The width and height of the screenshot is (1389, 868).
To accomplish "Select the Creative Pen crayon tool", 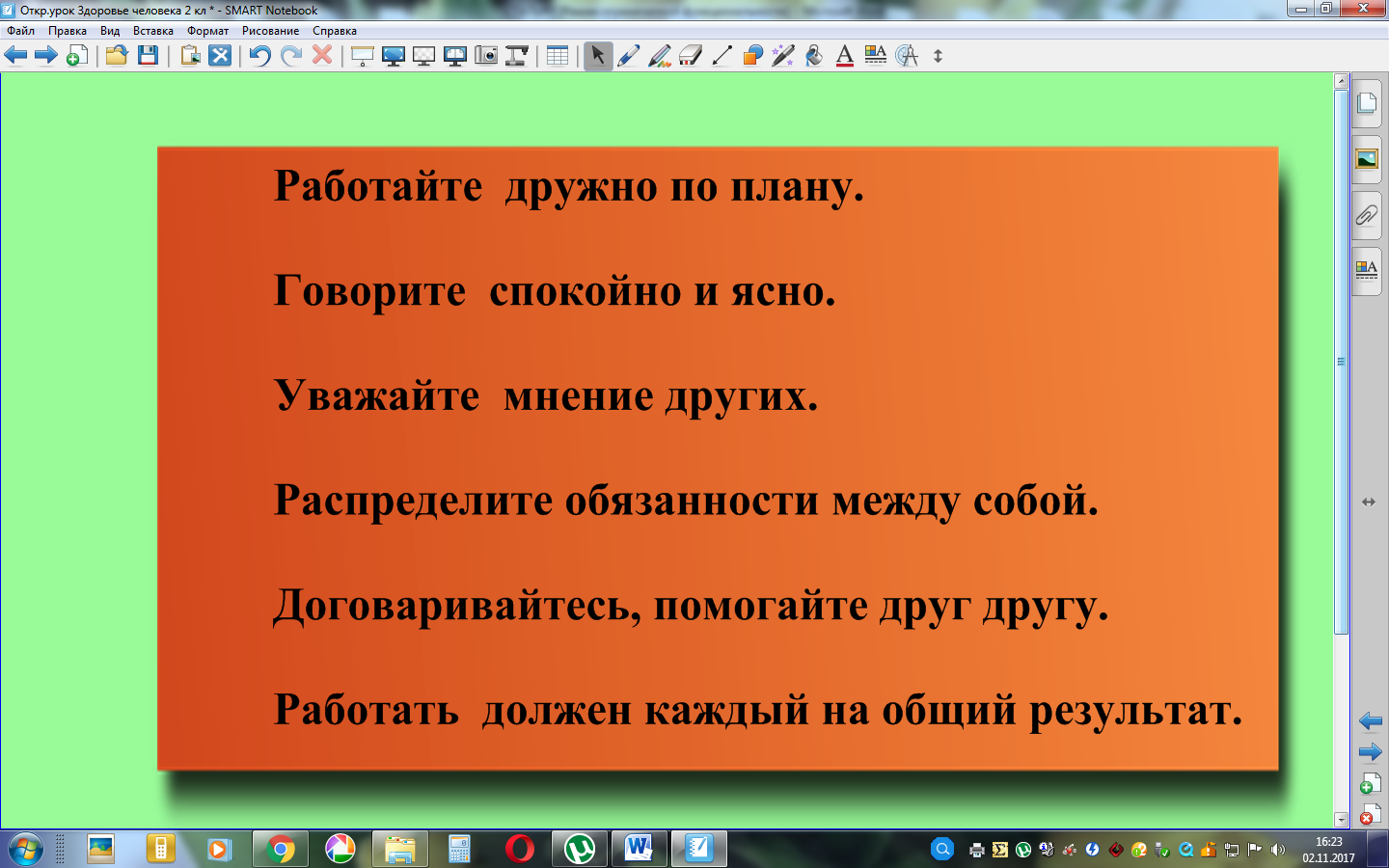I will pos(660,56).
